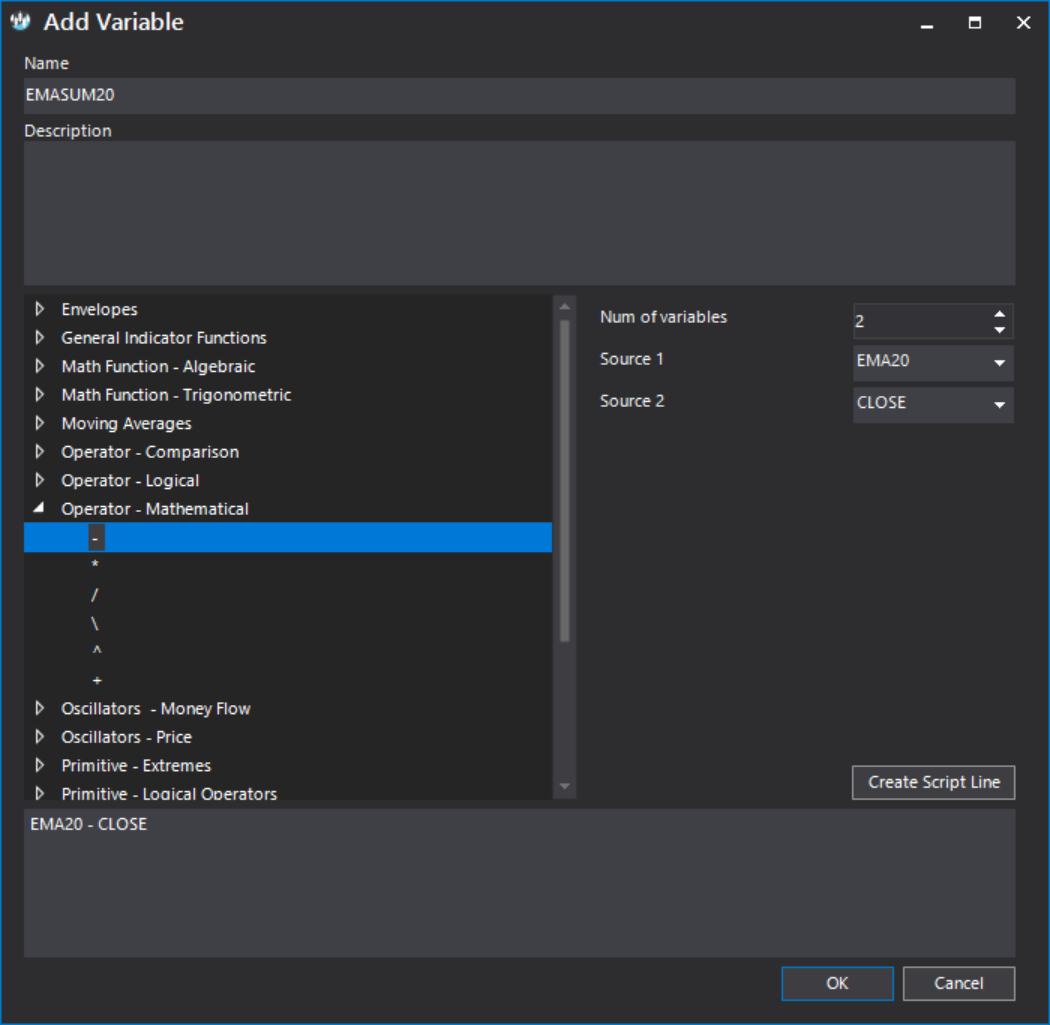Collapse Operator - Mathematical node
The image size is (1050, 1025).
40,508
